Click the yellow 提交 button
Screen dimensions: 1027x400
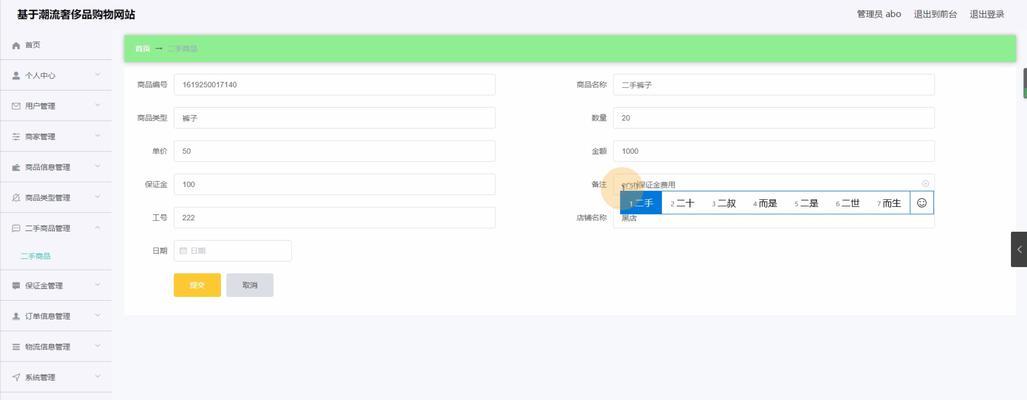coord(197,285)
